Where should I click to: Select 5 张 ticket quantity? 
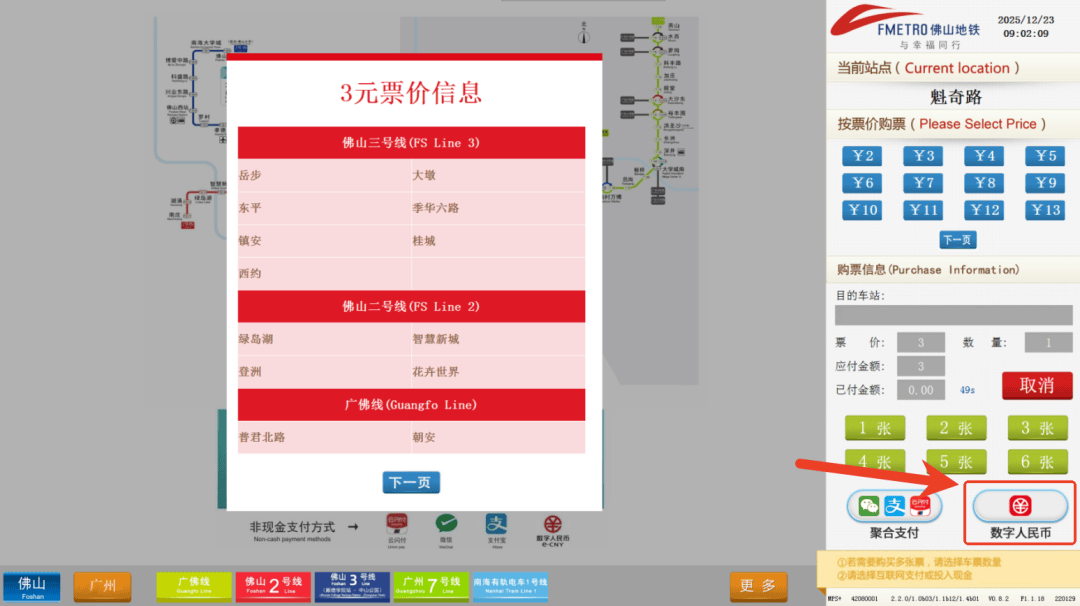[x=956, y=461]
